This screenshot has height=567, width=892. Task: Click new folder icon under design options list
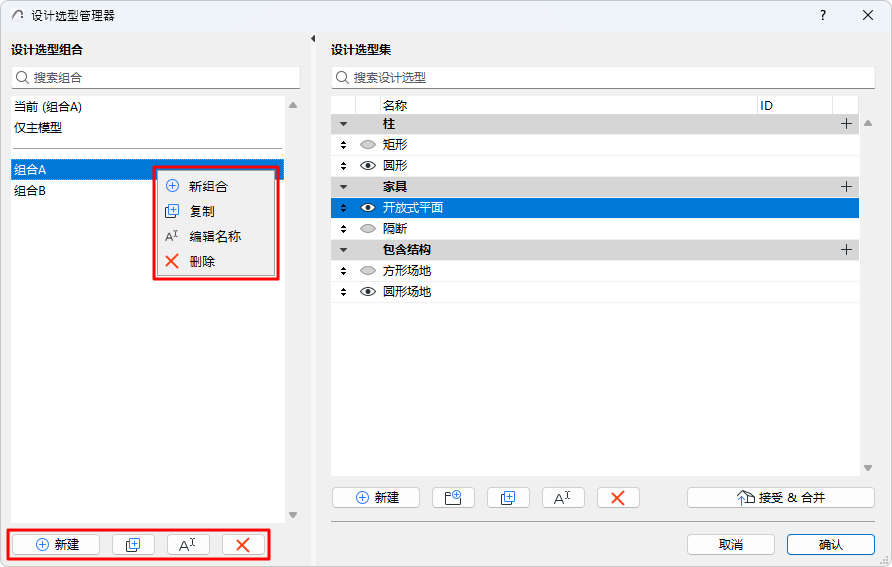coord(453,498)
